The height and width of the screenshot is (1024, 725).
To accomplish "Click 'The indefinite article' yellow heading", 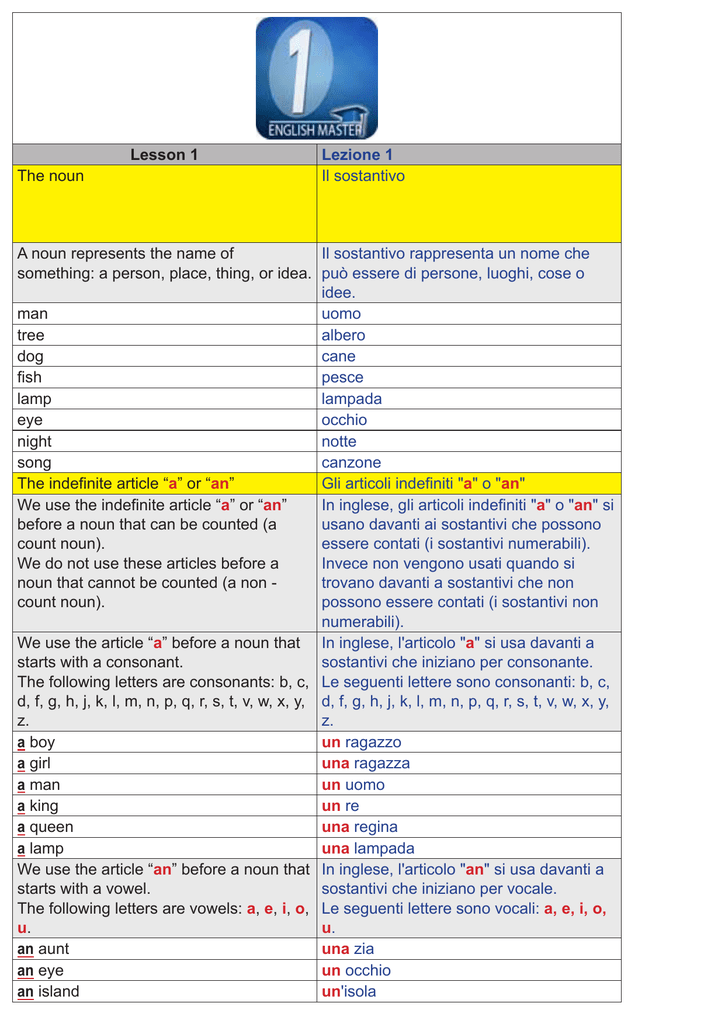I will pyautogui.click(x=165, y=483).
